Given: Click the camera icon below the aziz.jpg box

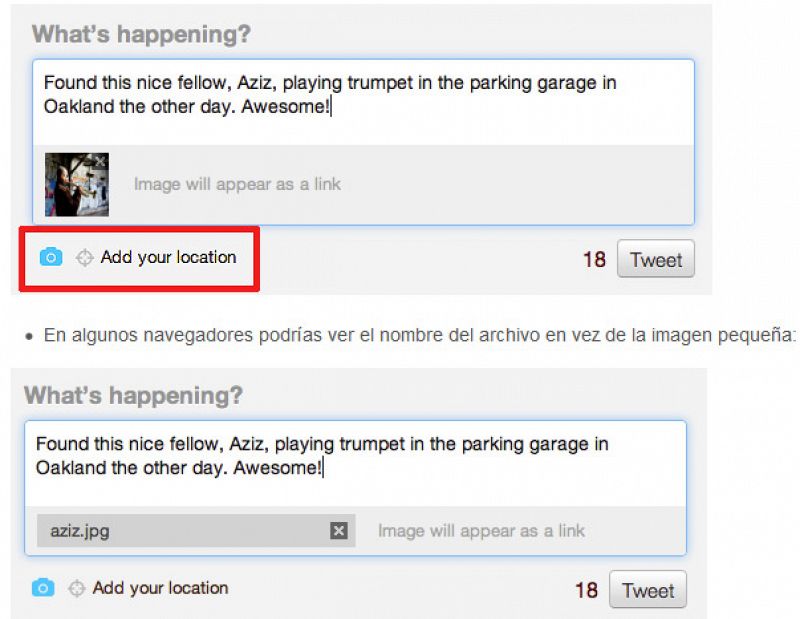Looking at the screenshot, I should 43,587.
